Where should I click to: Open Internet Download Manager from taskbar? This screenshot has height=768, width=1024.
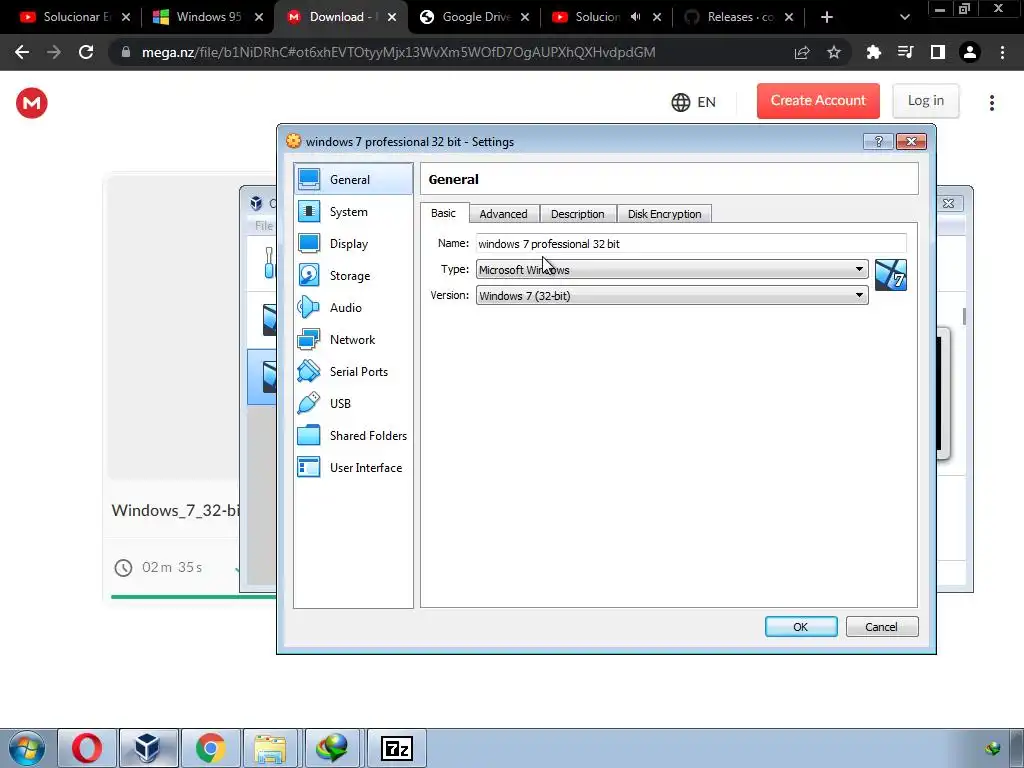click(x=333, y=748)
